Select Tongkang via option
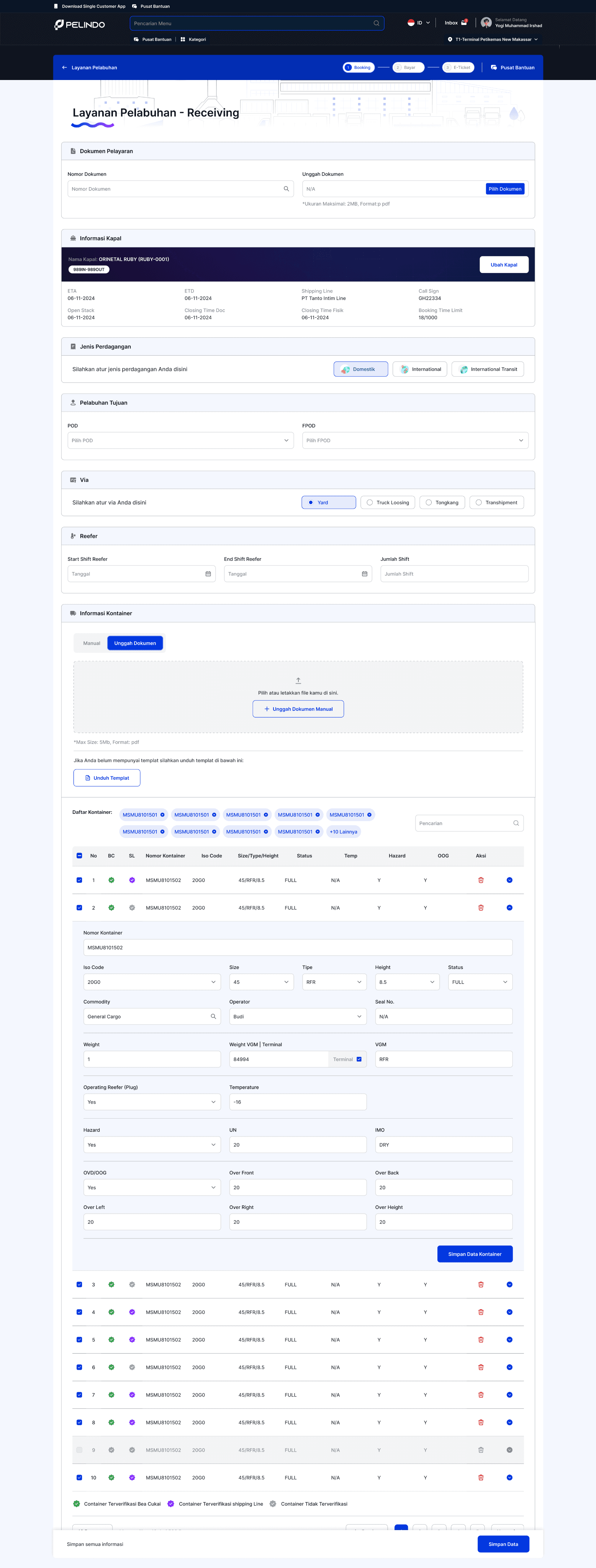The image size is (596, 1568). click(442, 503)
